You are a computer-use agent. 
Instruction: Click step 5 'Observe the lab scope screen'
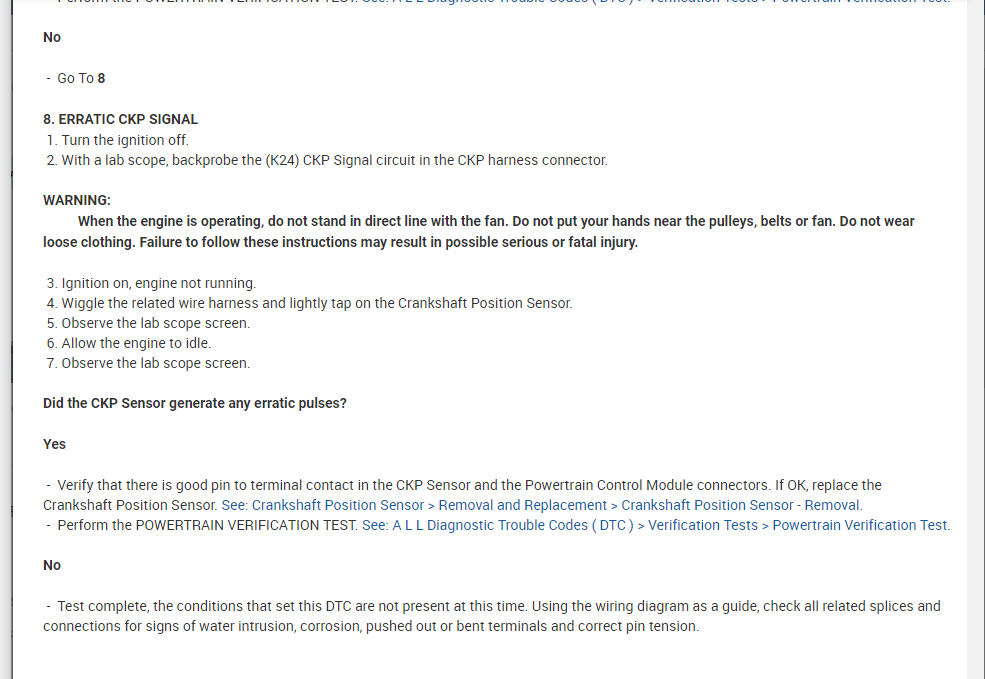[x=155, y=323]
